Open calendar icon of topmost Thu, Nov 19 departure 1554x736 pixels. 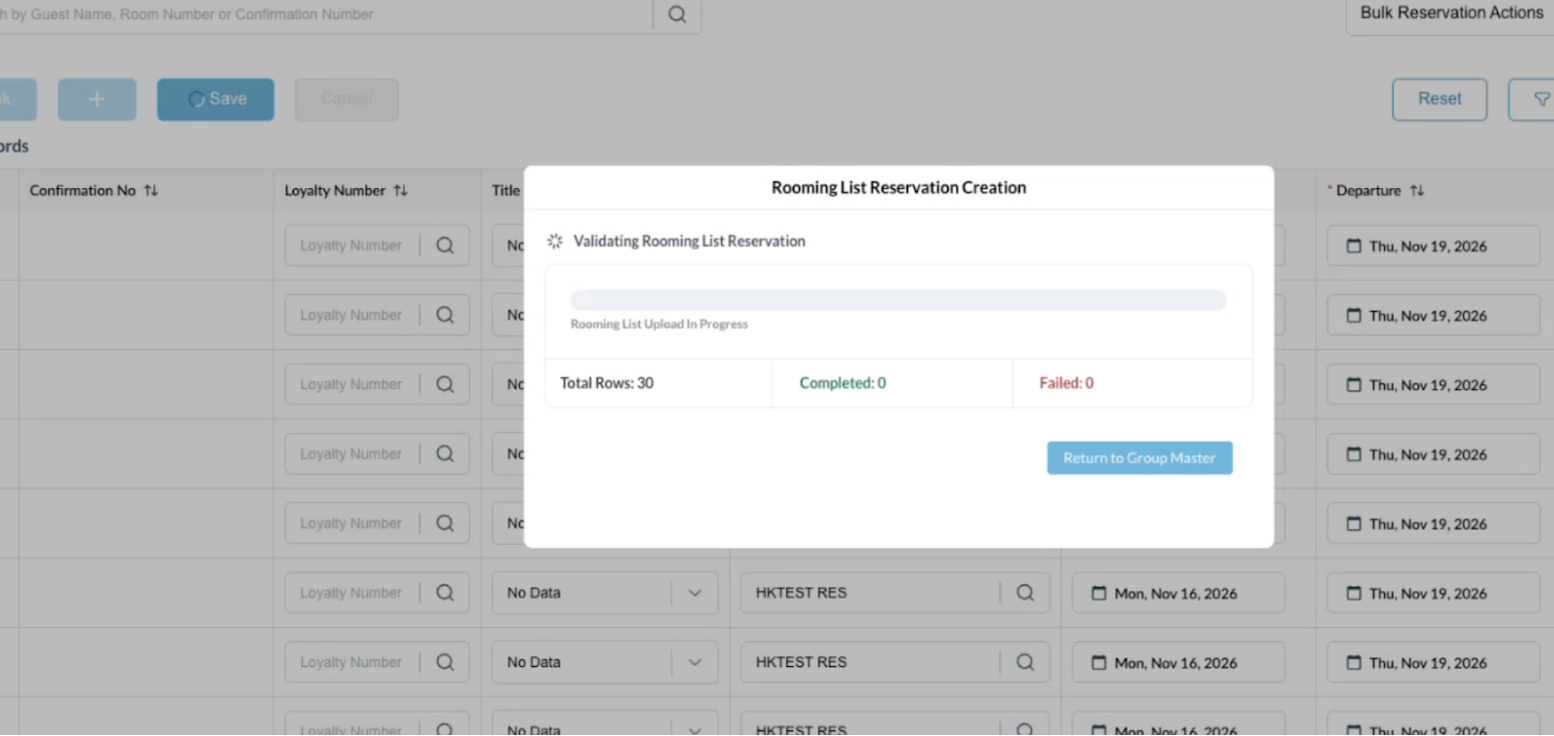[1354, 246]
